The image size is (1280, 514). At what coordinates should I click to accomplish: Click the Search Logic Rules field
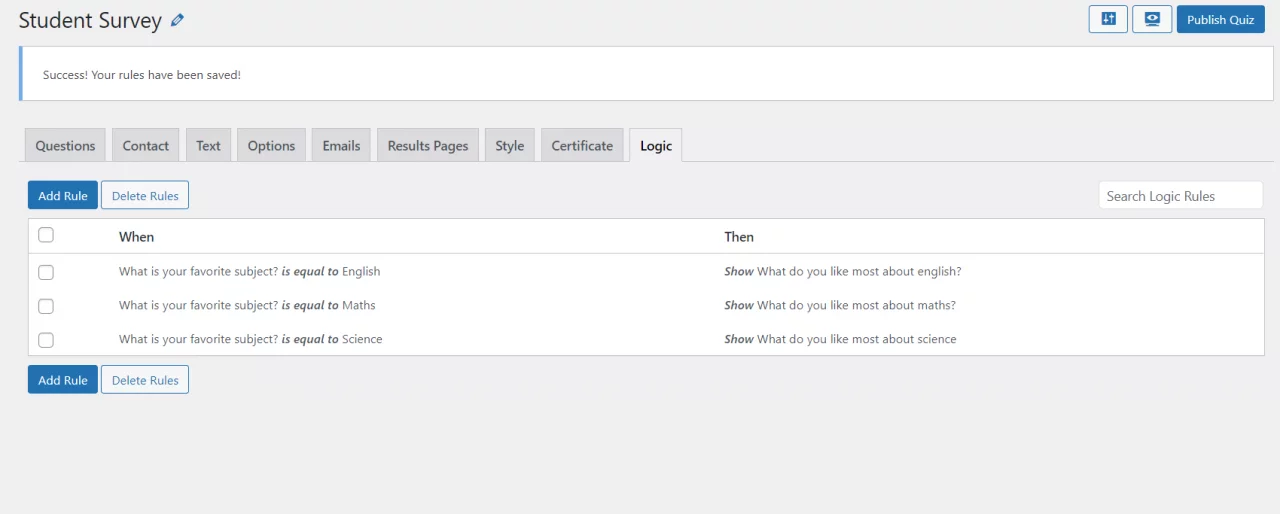(x=1180, y=196)
